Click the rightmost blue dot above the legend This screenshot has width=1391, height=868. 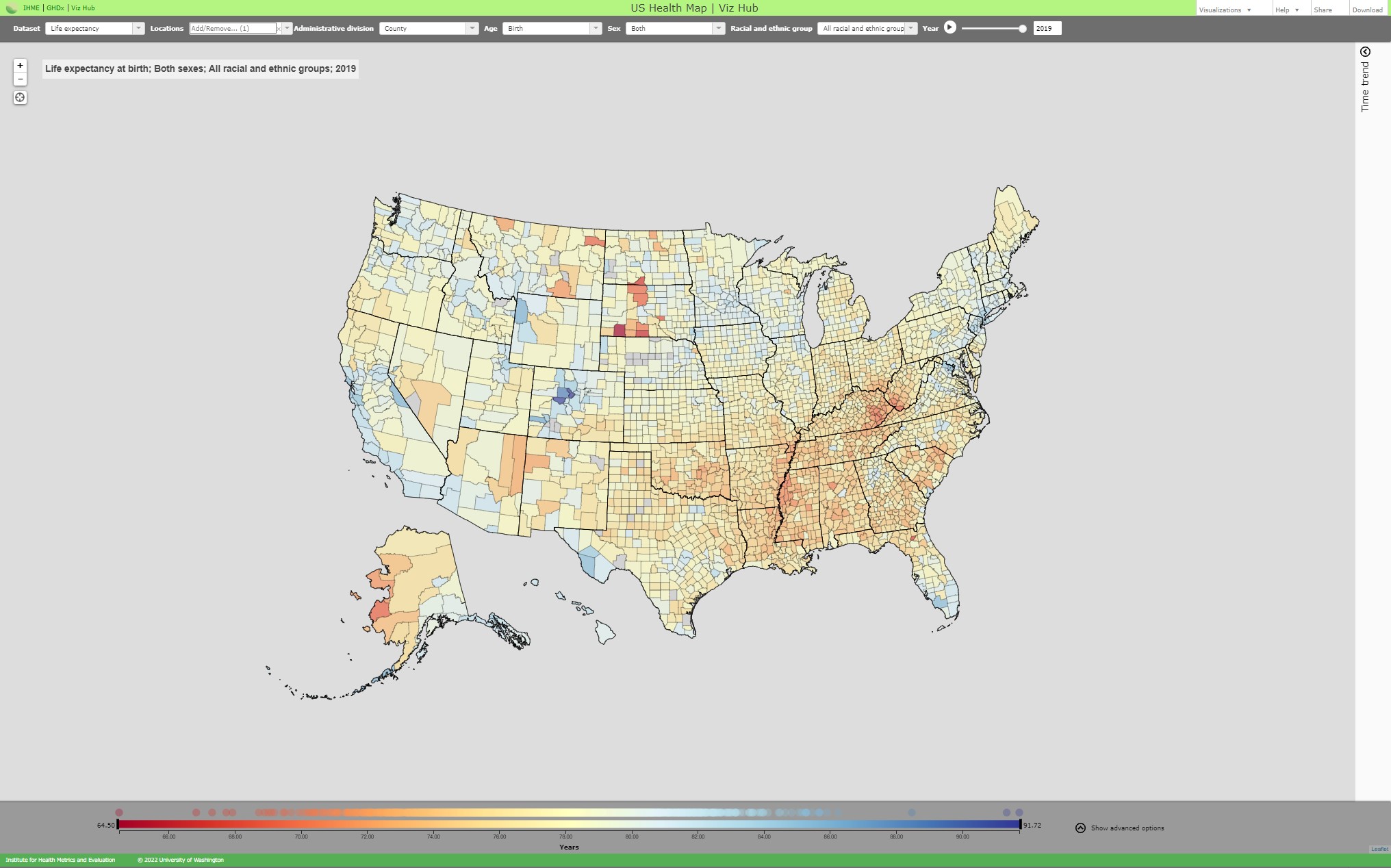tap(1019, 813)
